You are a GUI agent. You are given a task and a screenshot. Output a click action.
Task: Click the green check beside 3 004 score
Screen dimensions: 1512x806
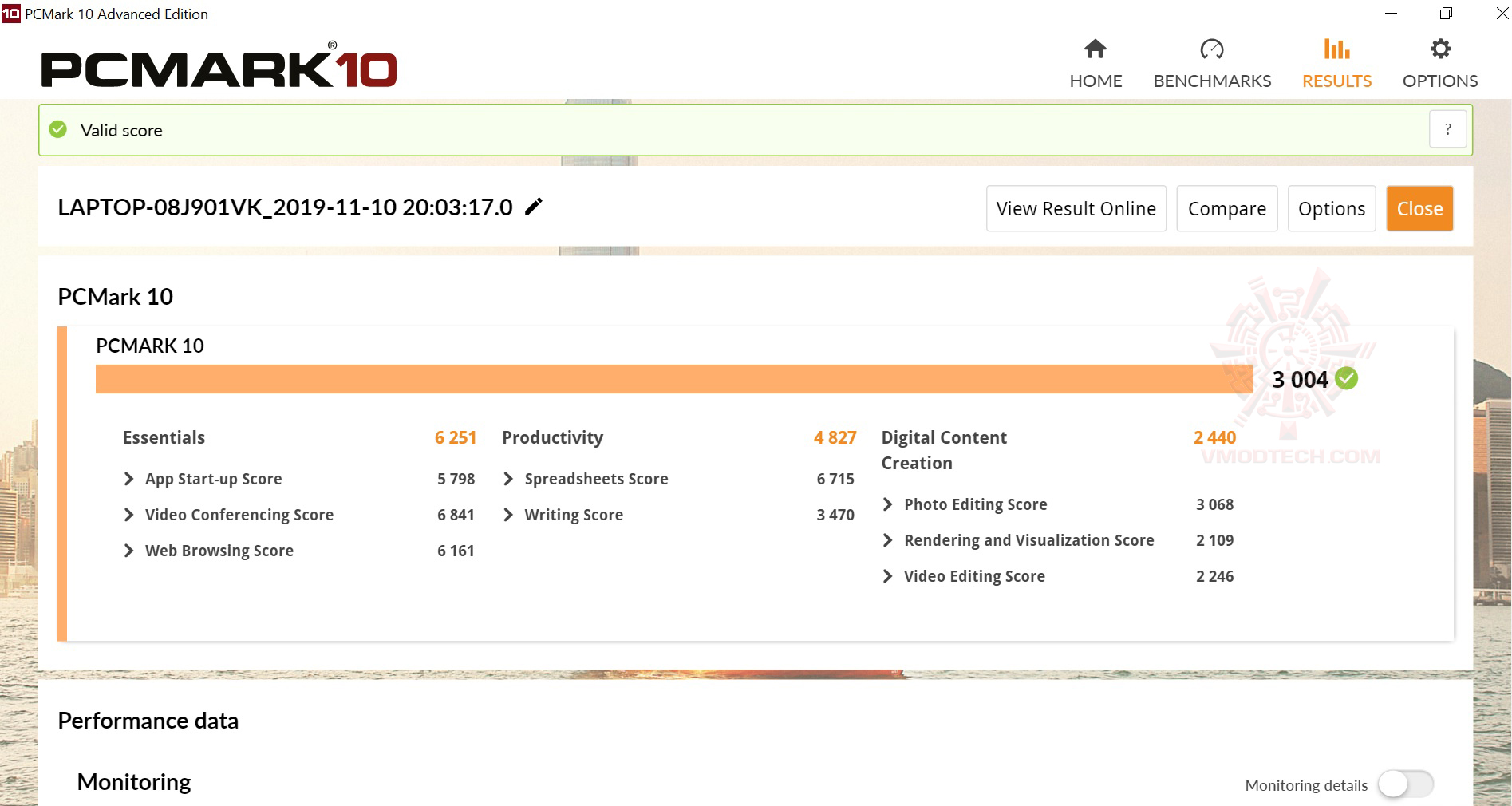click(x=1347, y=378)
